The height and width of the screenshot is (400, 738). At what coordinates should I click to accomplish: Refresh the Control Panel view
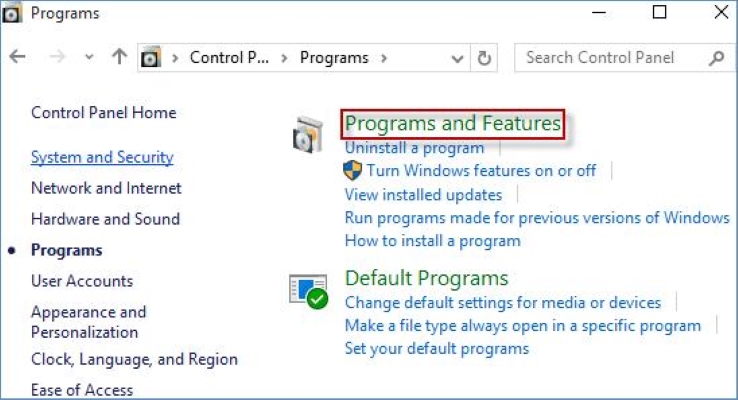click(x=486, y=58)
